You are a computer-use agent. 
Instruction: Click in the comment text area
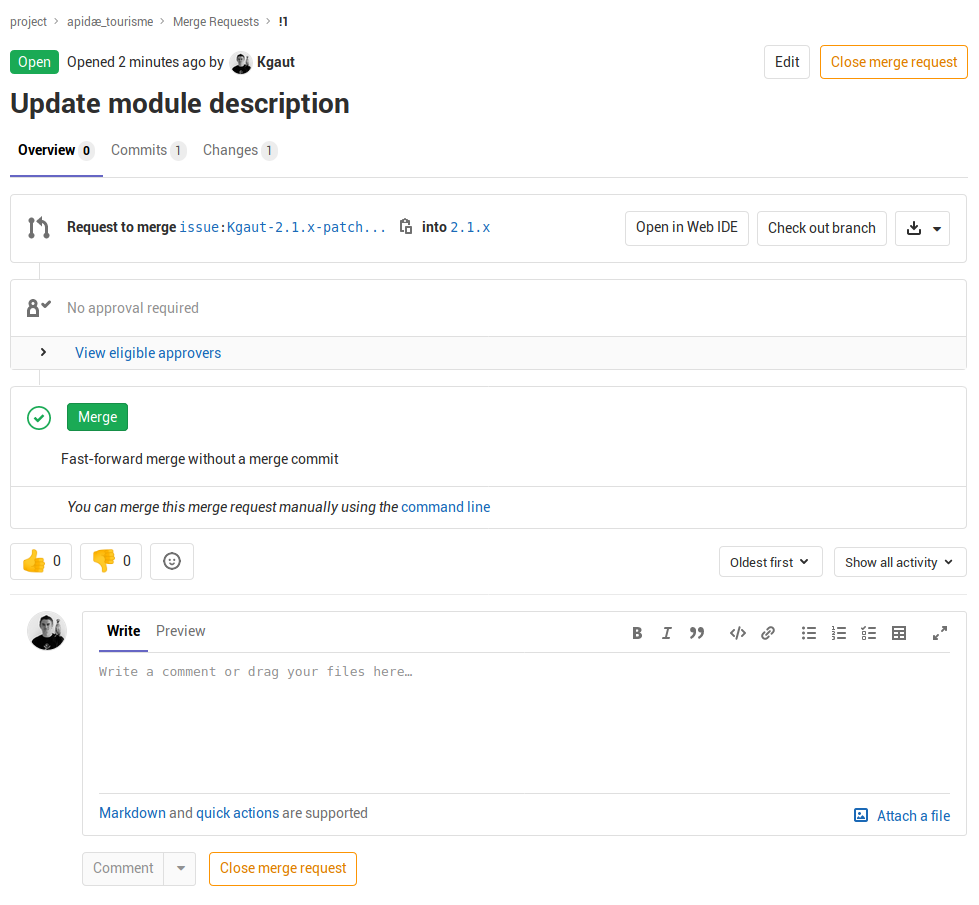(x=524, y=720)
